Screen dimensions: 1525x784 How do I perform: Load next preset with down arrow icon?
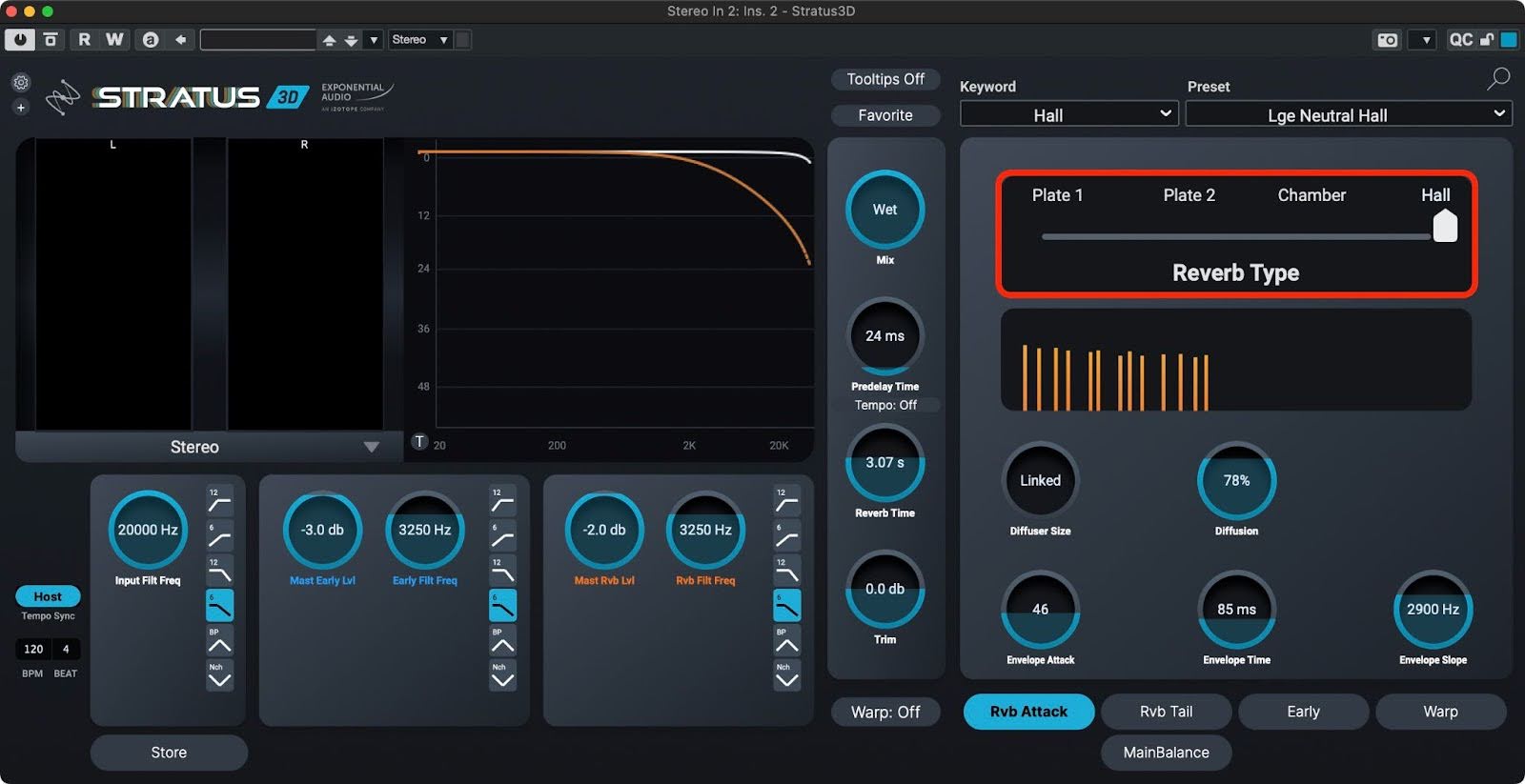pos(351,40)
